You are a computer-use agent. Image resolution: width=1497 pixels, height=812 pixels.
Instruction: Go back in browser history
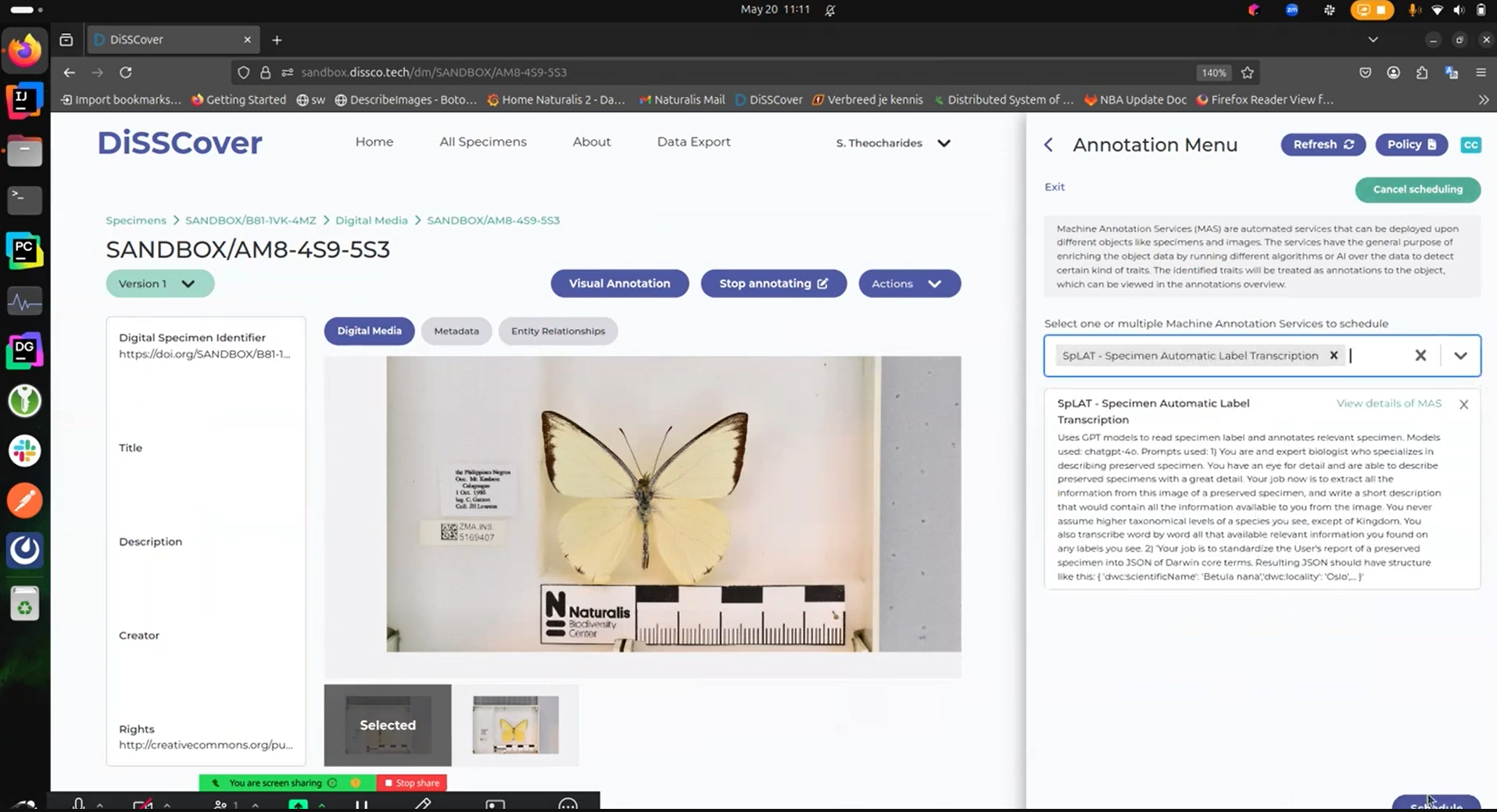[70, 72]
